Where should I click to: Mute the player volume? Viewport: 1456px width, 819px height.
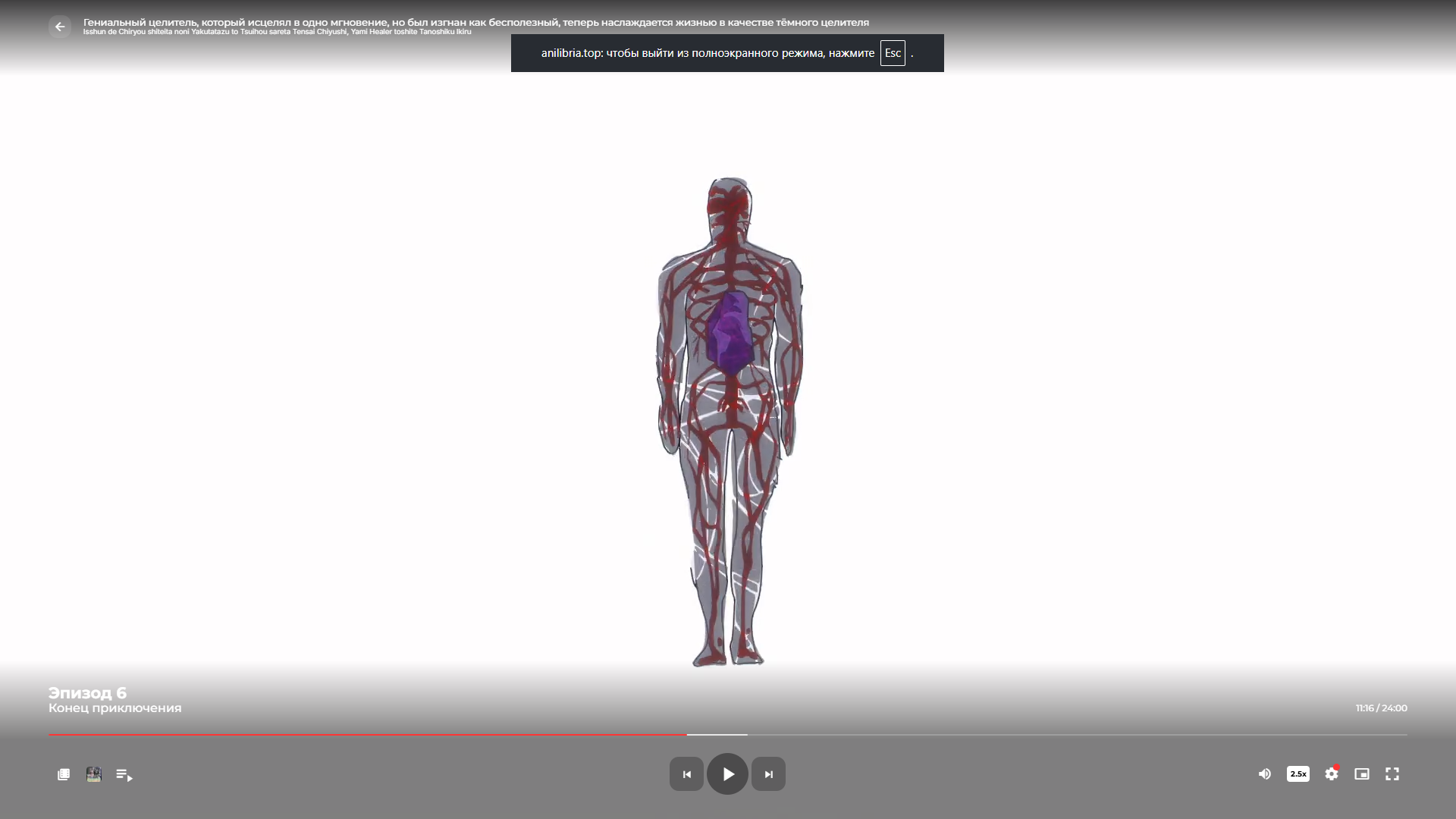click(1264, 774)
